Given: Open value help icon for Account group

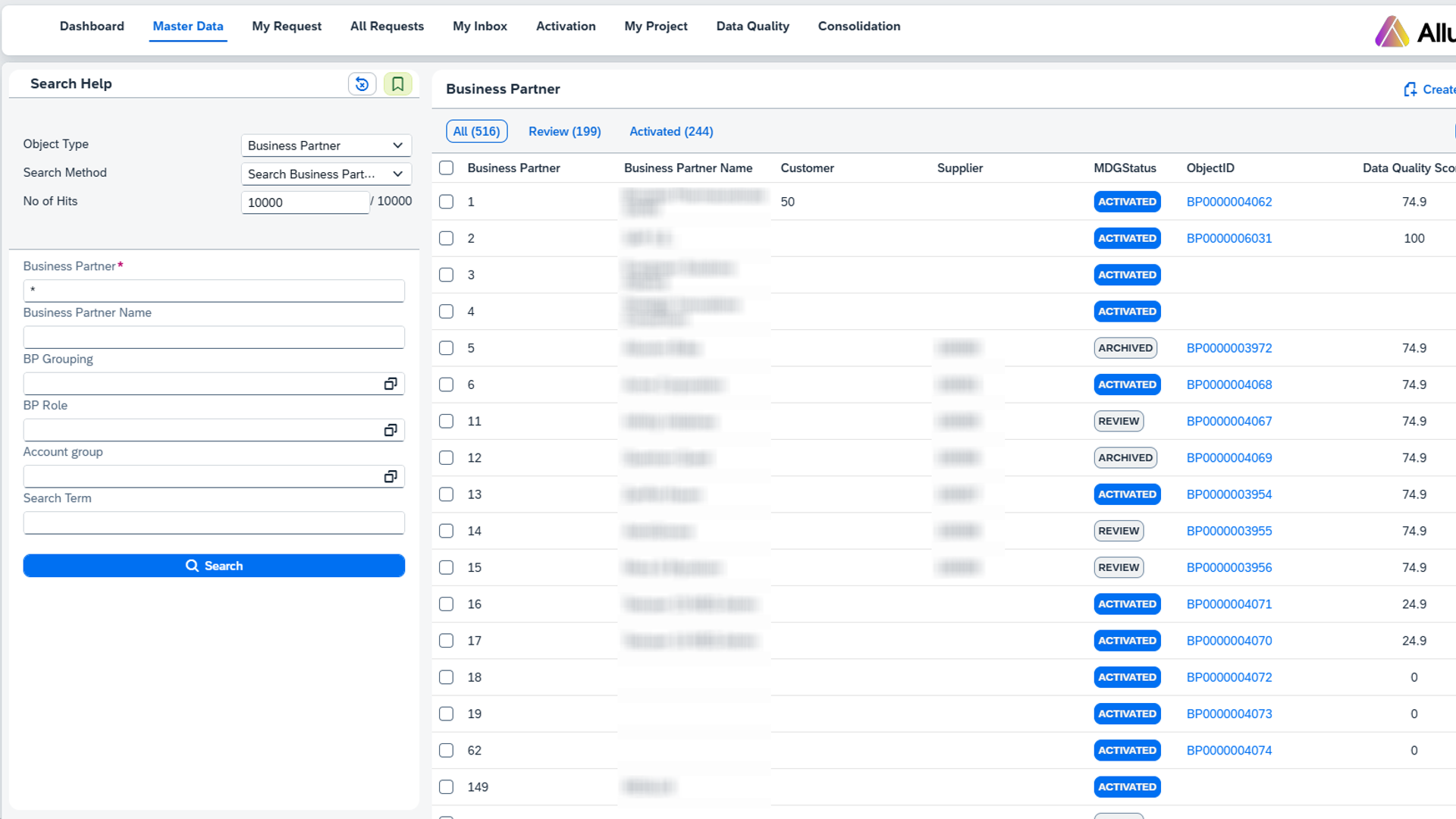Looking at the screenshot, I should click(x=391, y=476).
